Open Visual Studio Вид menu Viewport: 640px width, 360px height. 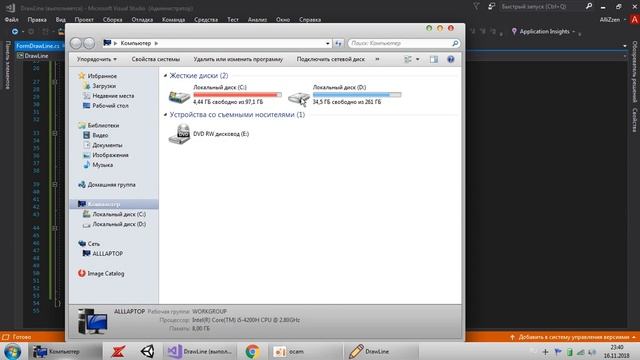[x=61, y=20]
